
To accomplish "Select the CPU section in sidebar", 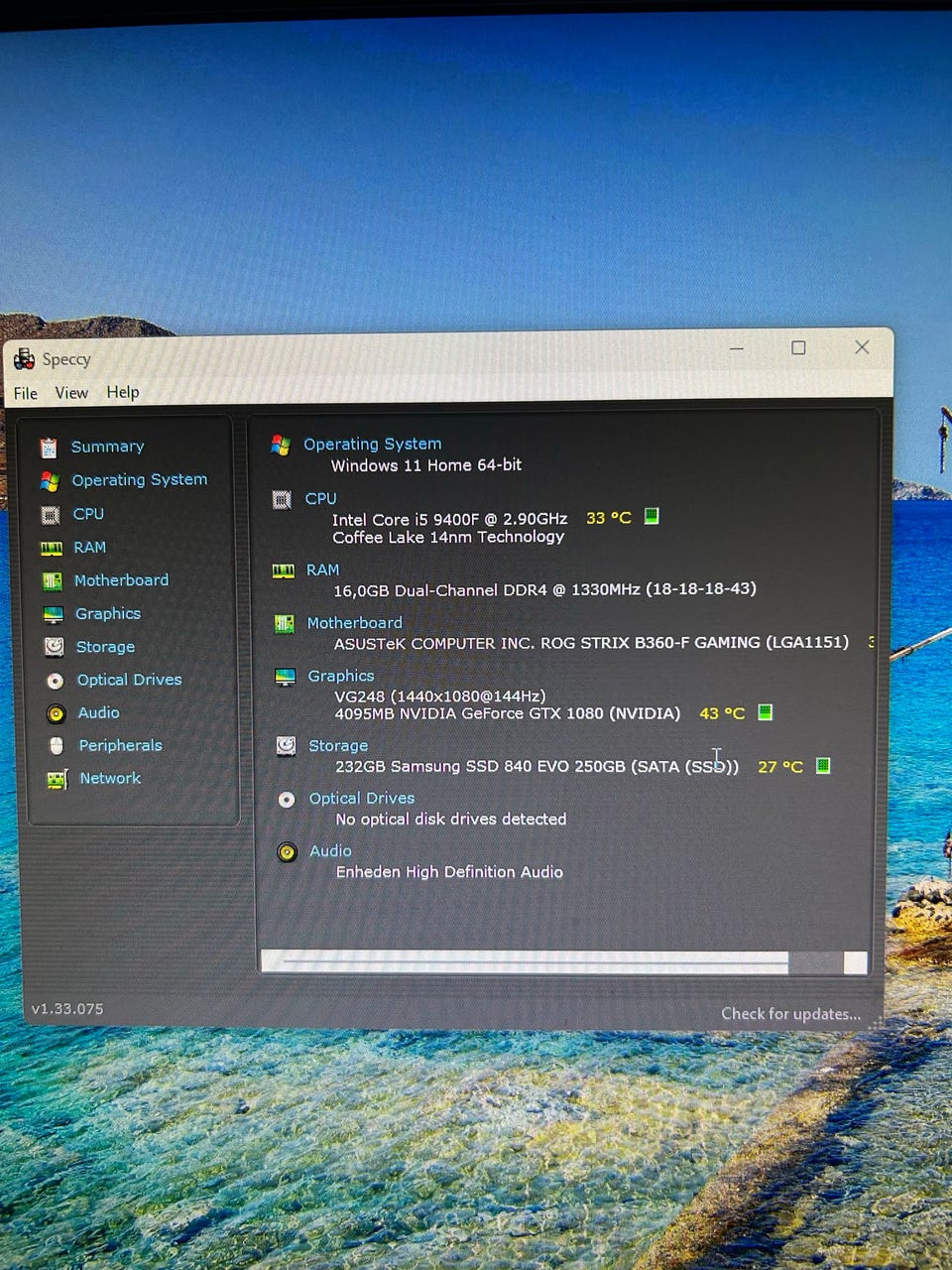I will [88, 514].
